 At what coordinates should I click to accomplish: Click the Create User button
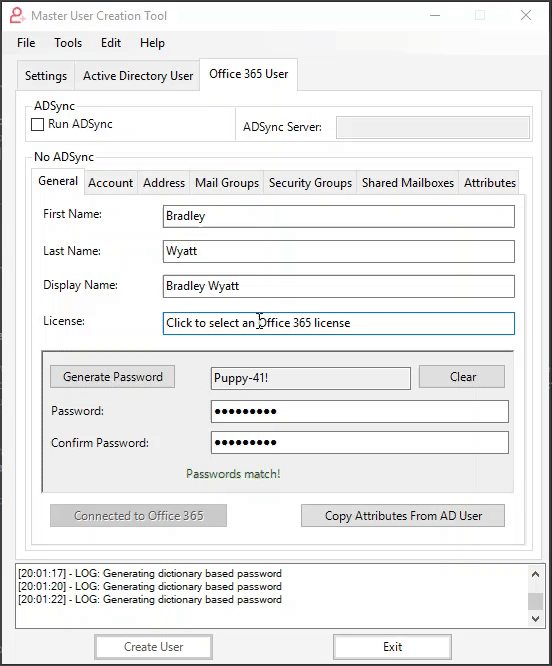point(153,647)
